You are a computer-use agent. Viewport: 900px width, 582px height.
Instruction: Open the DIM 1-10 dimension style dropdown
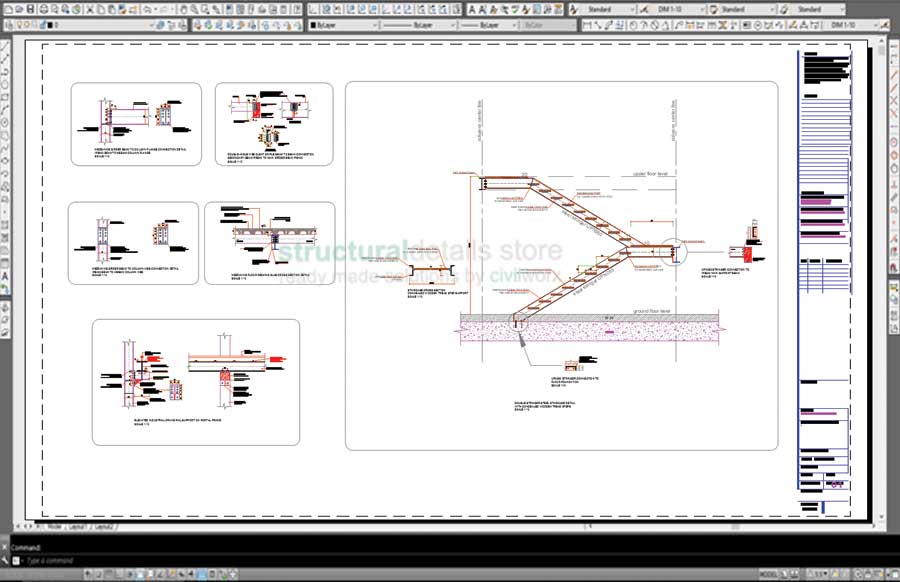coord(699,9)
